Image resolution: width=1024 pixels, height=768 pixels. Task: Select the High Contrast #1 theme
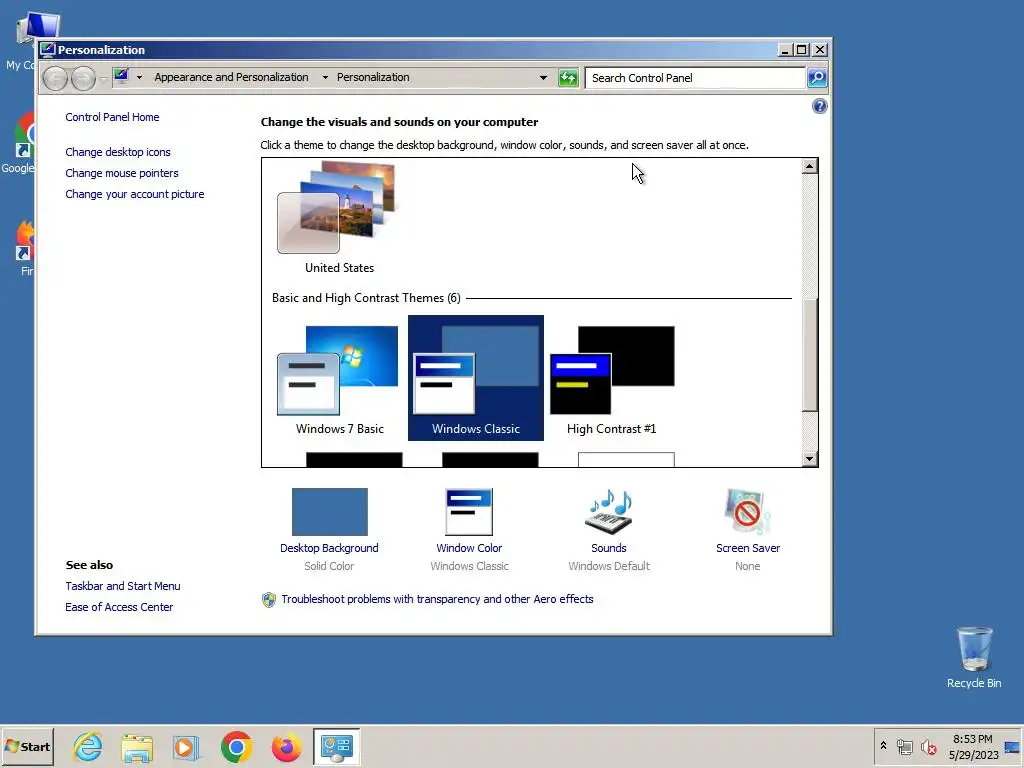[611, 378]
